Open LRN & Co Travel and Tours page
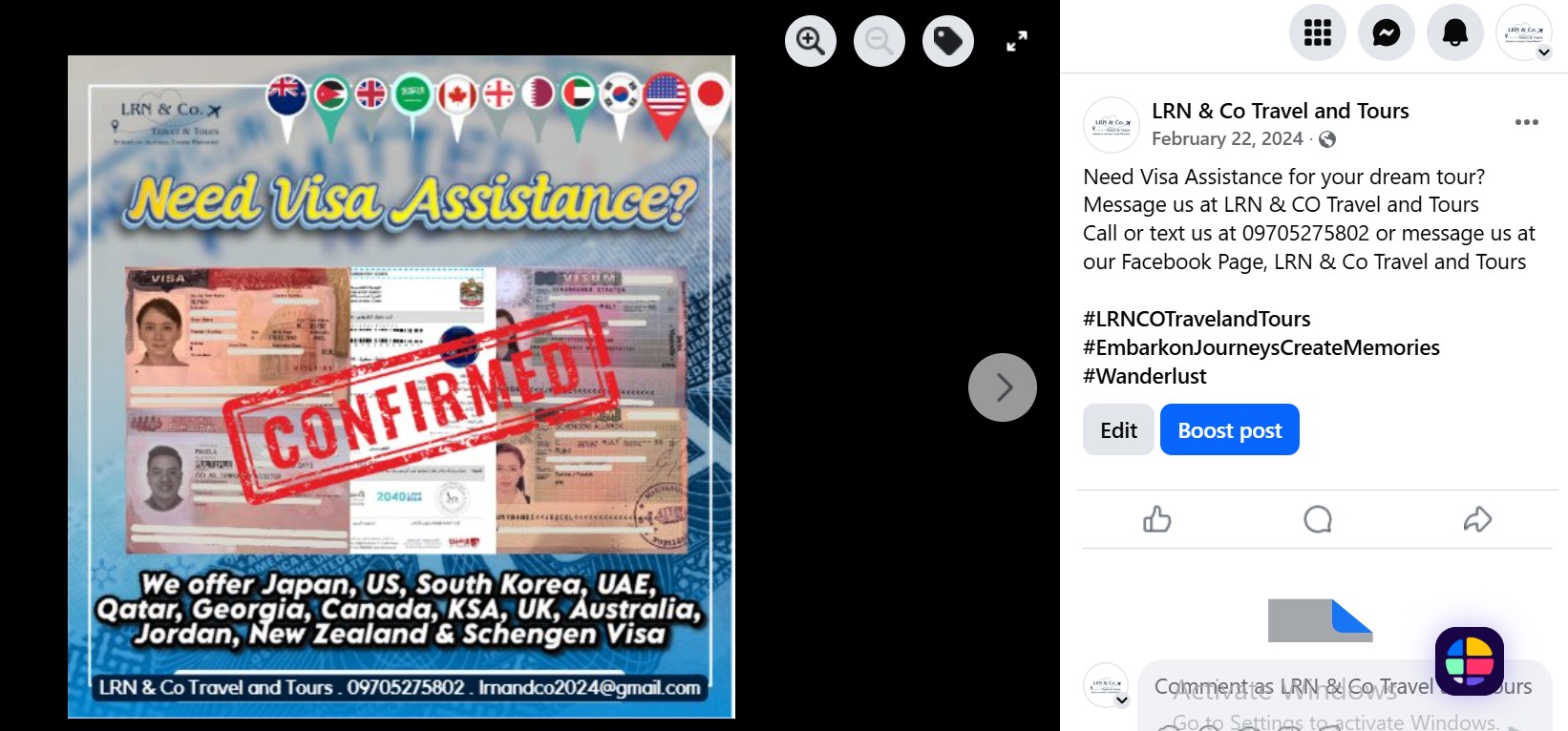1568x731 pixels. [x=1281, y=111]
